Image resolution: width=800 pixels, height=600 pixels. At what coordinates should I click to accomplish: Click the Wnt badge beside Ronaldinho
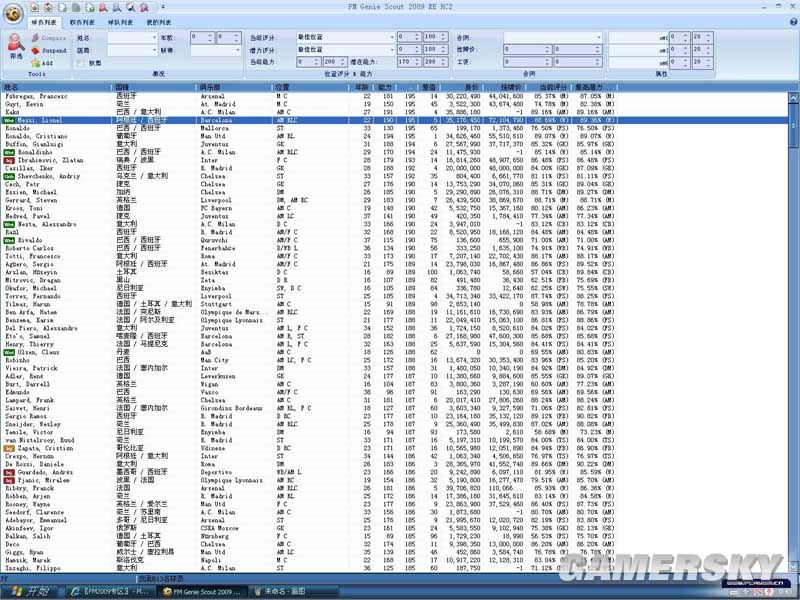point(9,152)
